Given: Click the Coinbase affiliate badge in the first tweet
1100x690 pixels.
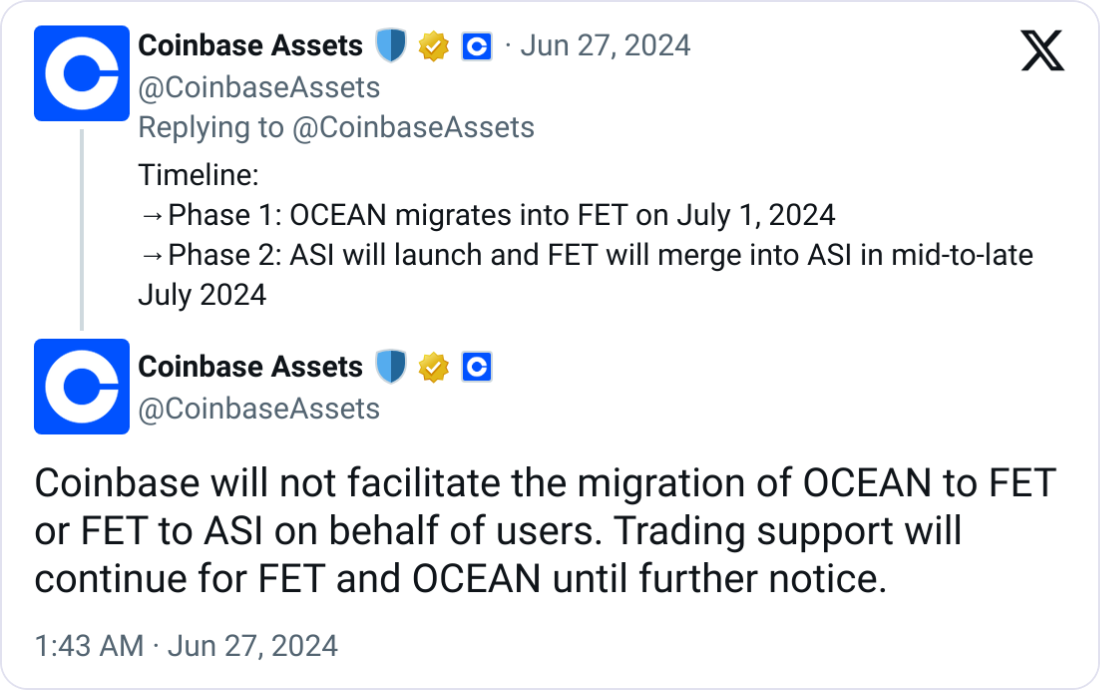Looking at the screenshot, I should tap(477, 46).
